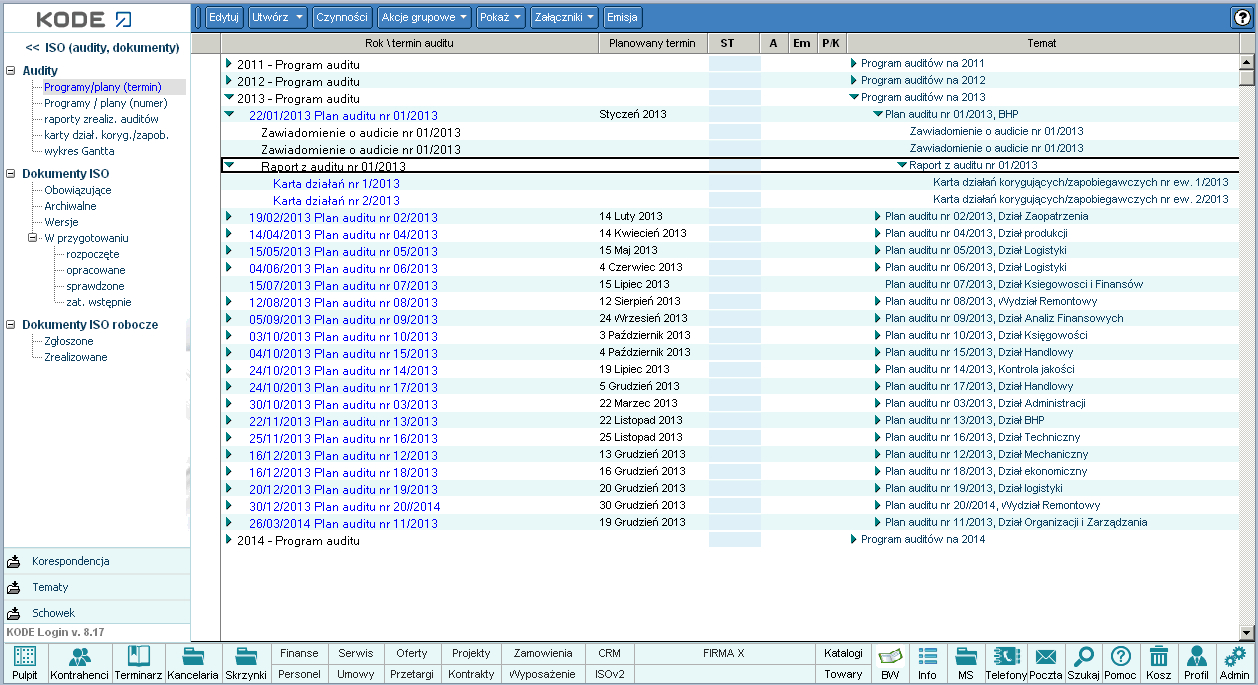This screenshot has width=1258, height=685.
Task: Open the Szukaj search icon
Action: pos(1083,663)
